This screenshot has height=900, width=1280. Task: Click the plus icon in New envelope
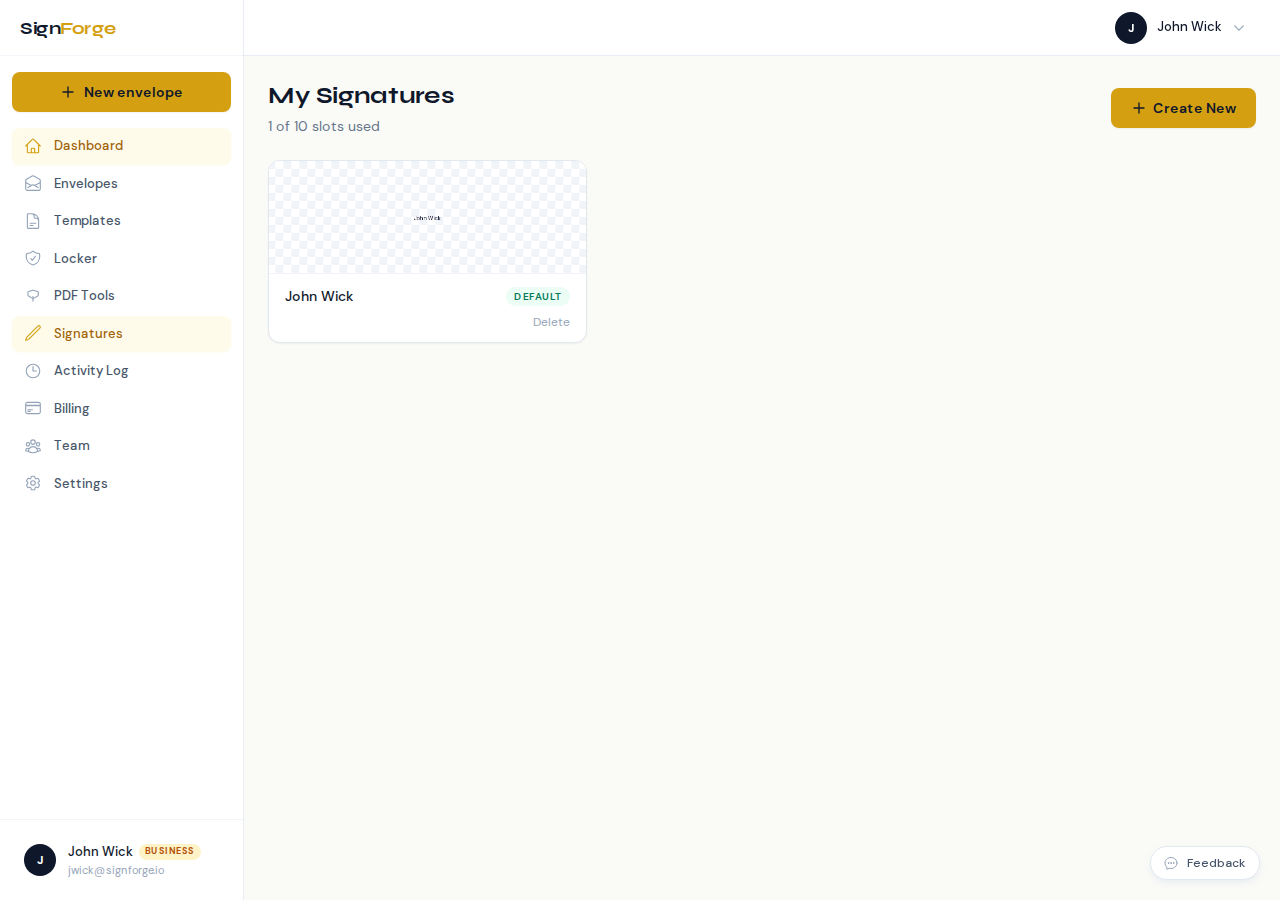tap(68, 92)
